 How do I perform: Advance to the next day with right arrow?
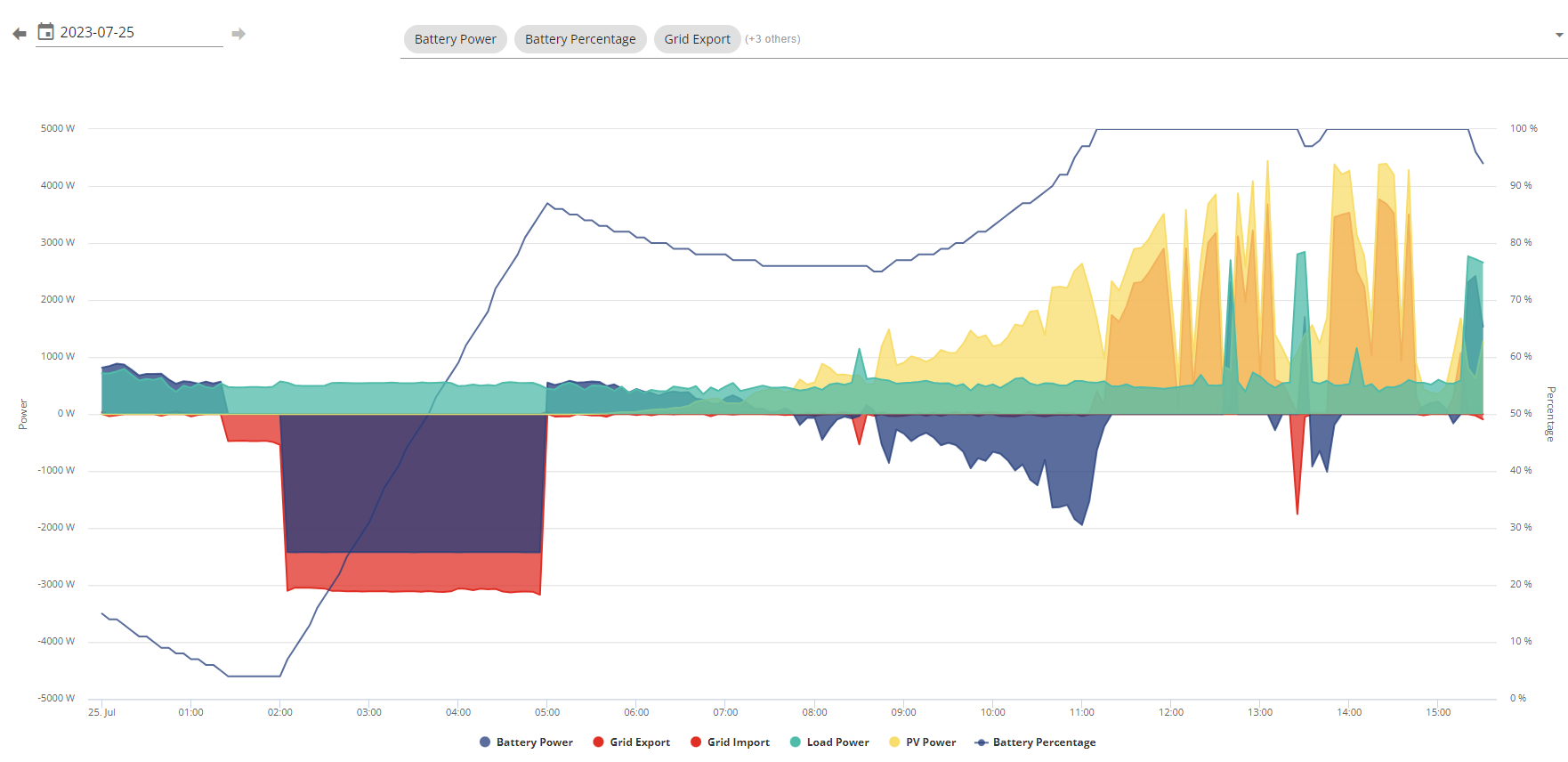click(238, 34)
